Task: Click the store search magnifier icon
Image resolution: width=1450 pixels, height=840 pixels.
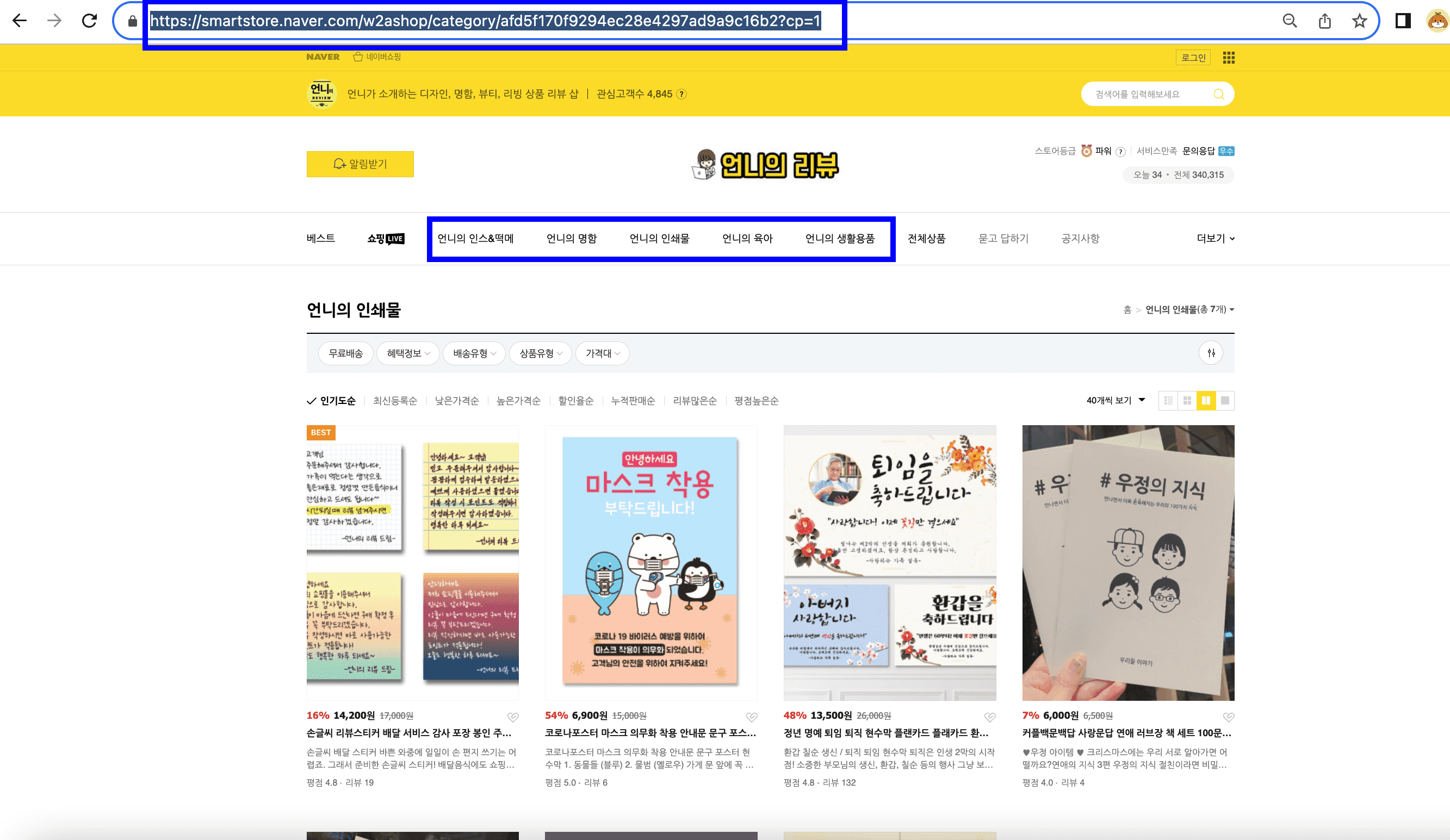Action: (x=1219, y=94)
